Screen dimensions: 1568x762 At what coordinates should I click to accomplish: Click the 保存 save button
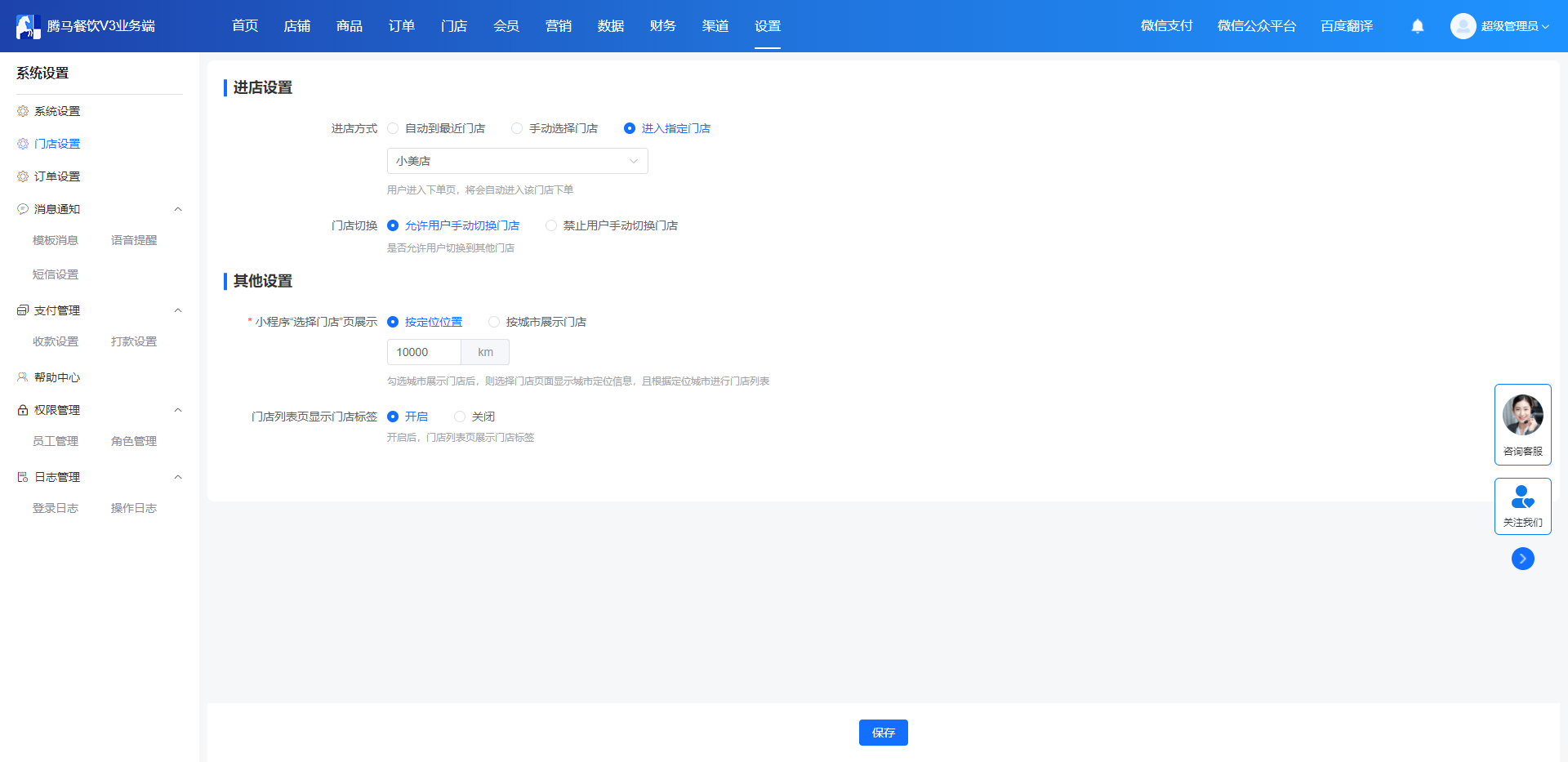click(x=884, y=733)
